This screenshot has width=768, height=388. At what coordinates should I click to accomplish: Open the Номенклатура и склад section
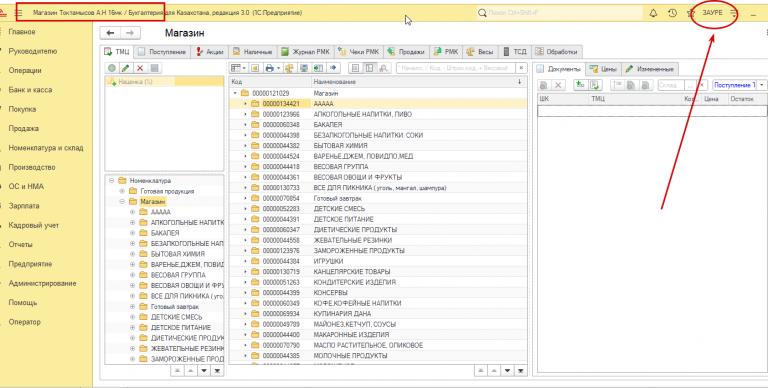[46, 148]
